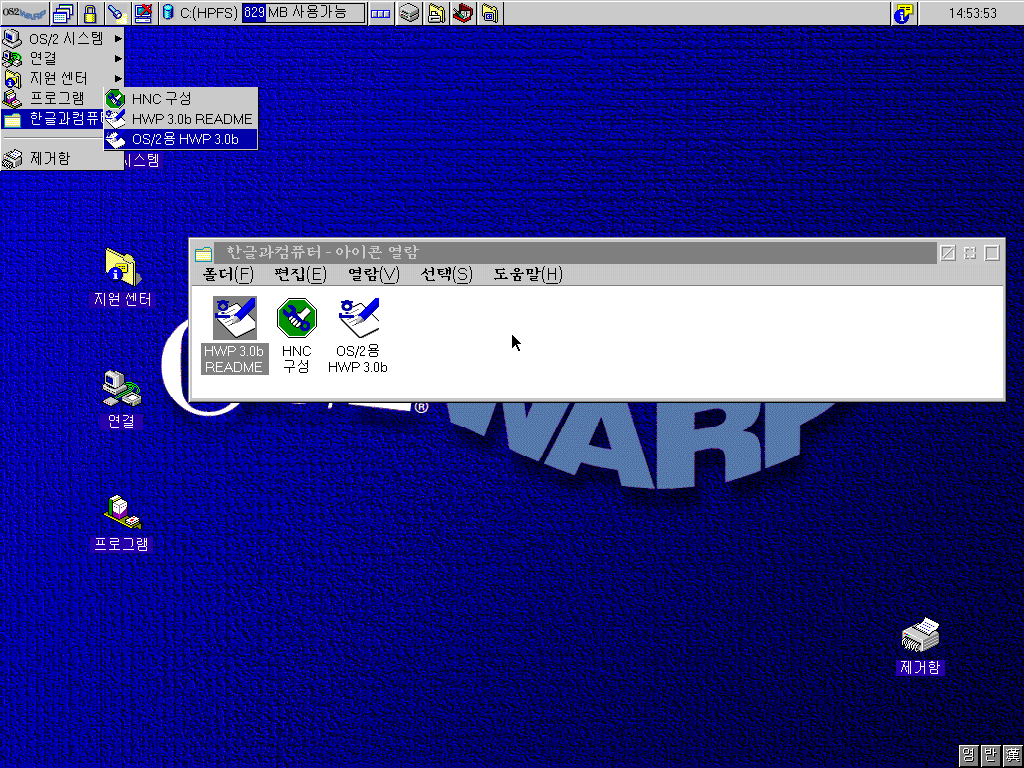Open the last folder icon in WarpCenter tray
This screenshot has height=768, width=1024.
[490, 12]
